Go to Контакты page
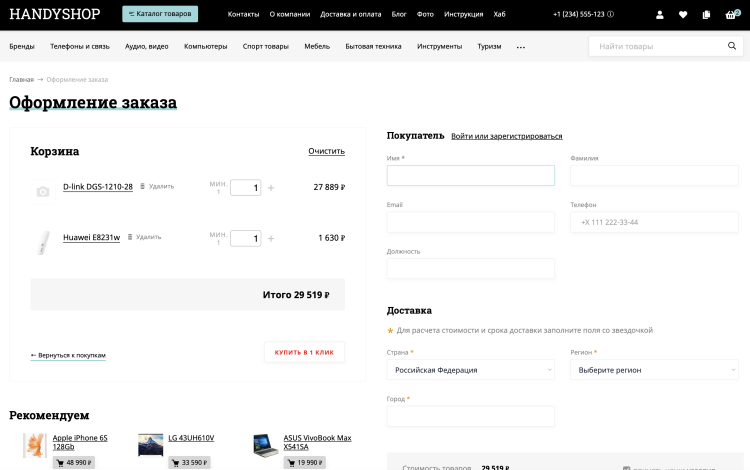Screen dimensions: 750x470 coord(243,14)
